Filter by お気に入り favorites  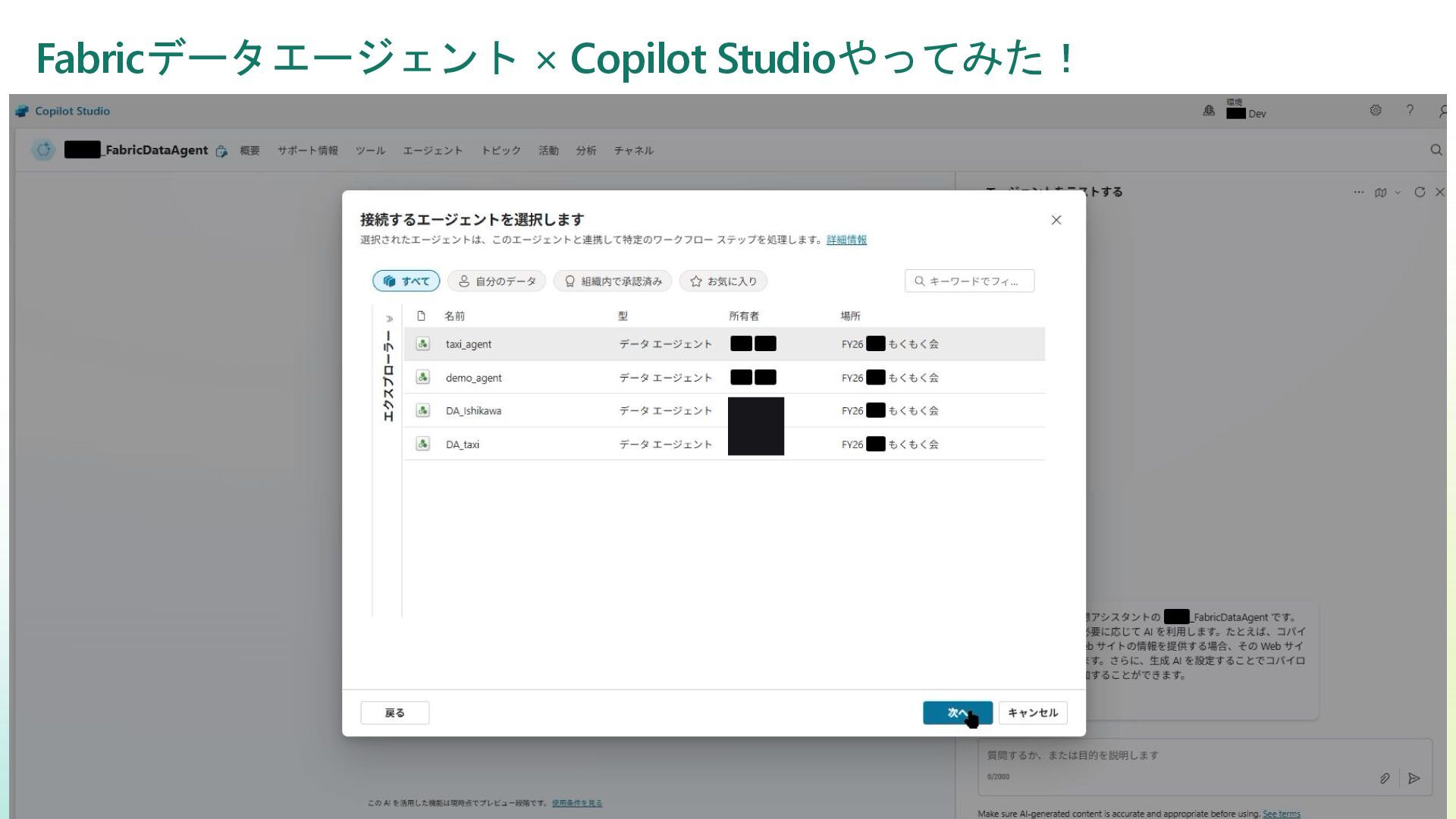pos(723,281)
